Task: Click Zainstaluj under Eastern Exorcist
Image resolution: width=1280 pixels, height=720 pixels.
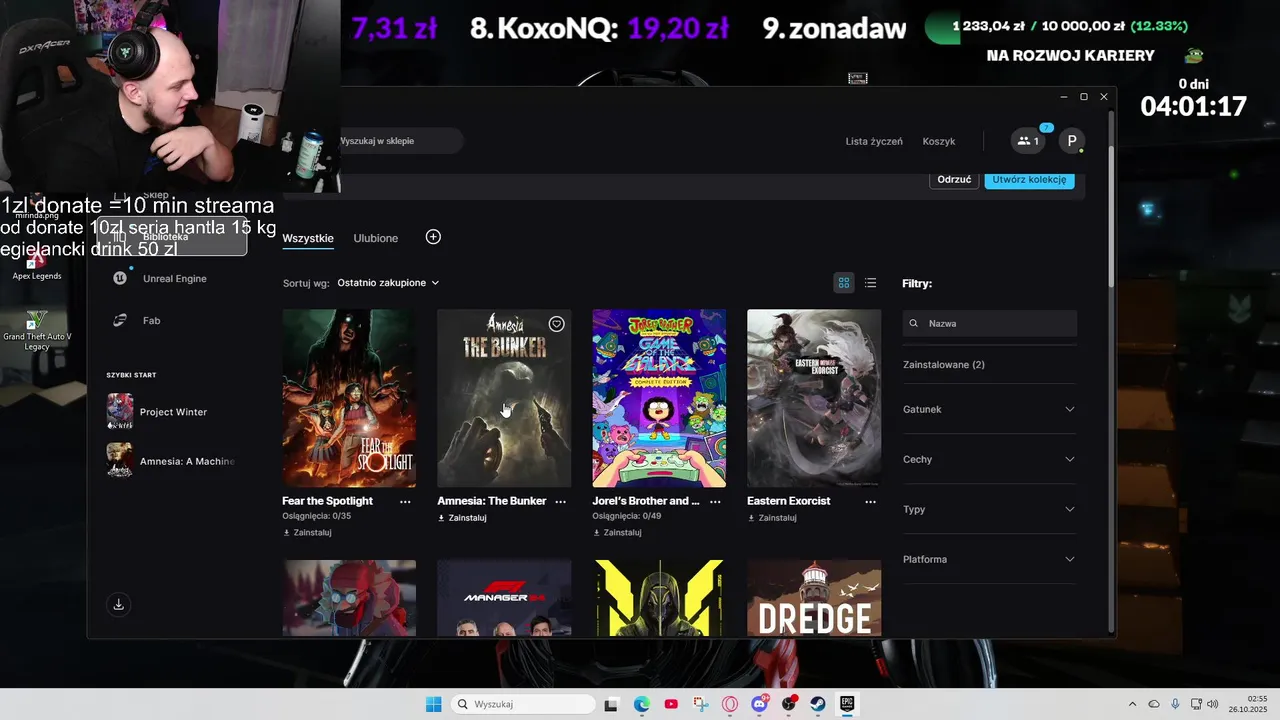Action: [772, 518]
